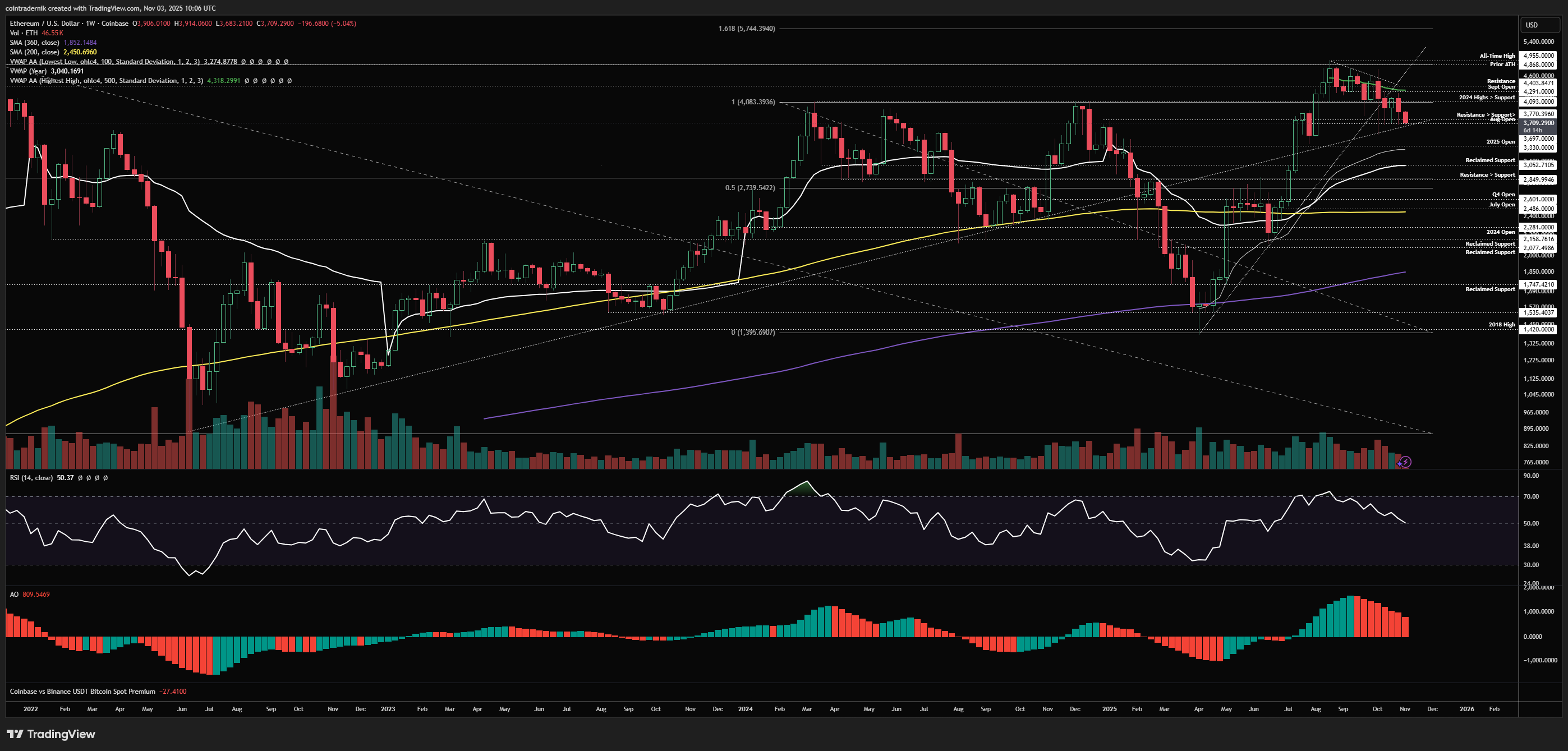1568x751 pixels.
Task: Select the SMA (200, close) indicator legend
Action: [x=35, y=52]
